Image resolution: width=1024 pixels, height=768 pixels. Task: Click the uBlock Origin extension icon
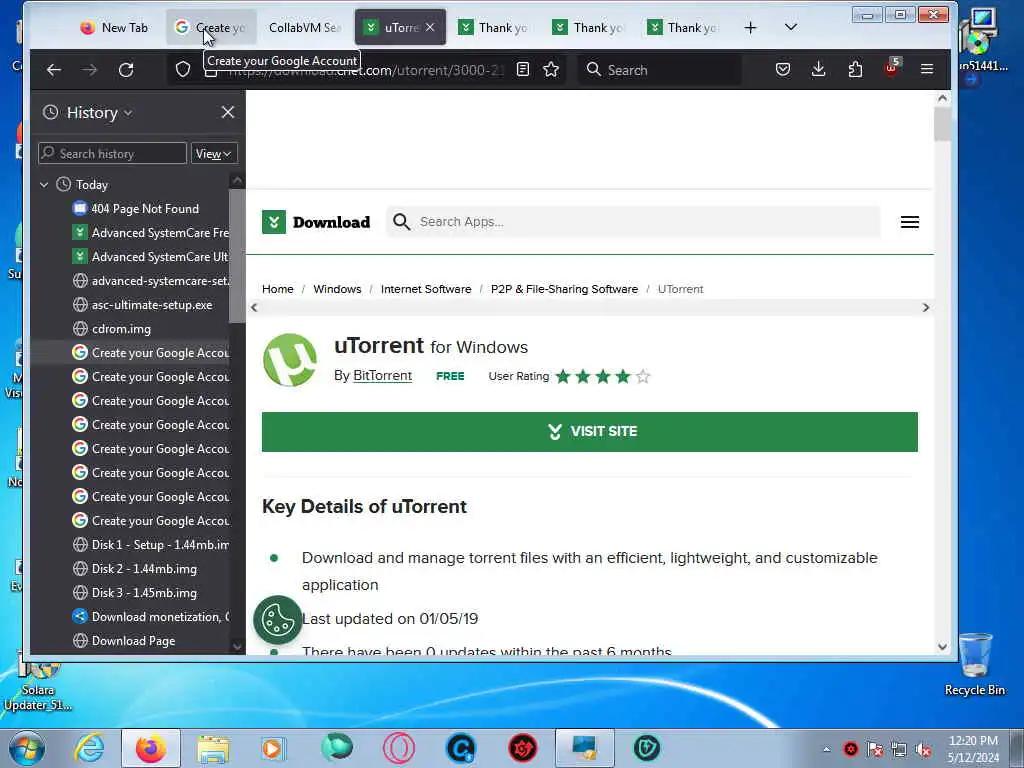tap(891, 68)
